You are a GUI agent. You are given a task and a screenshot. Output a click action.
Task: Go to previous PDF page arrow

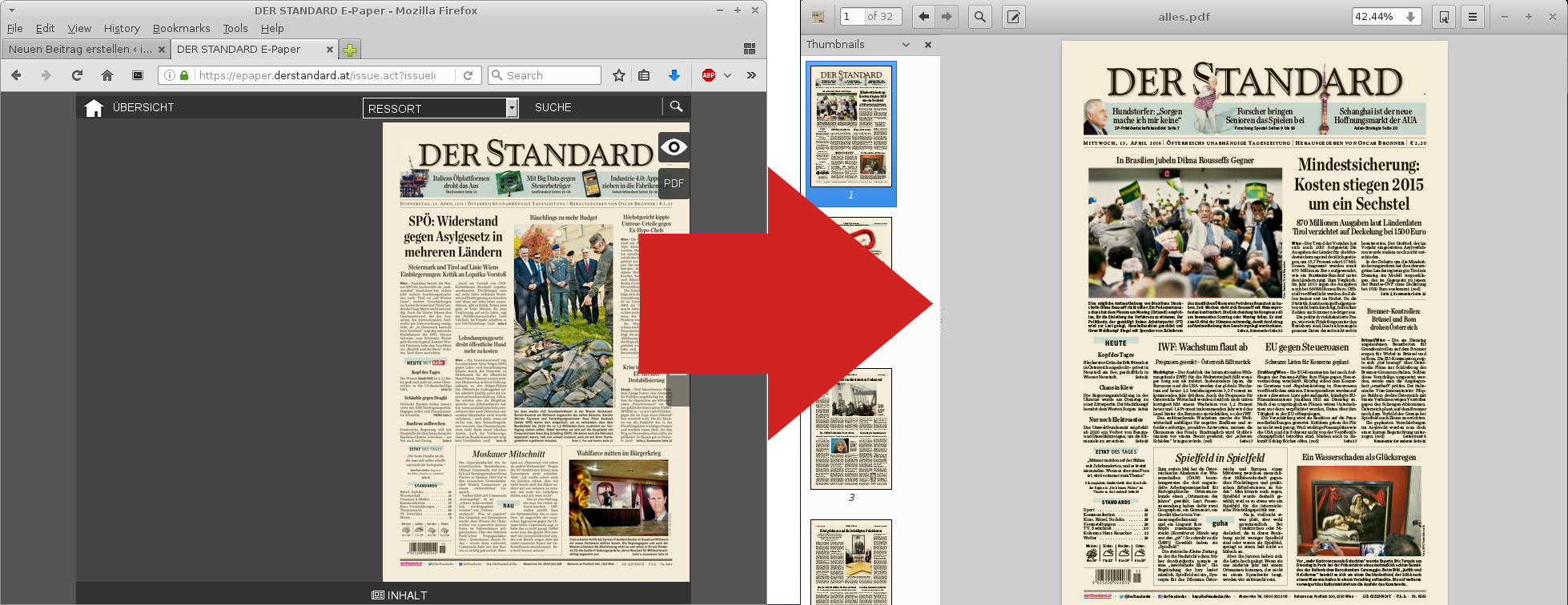924,17
